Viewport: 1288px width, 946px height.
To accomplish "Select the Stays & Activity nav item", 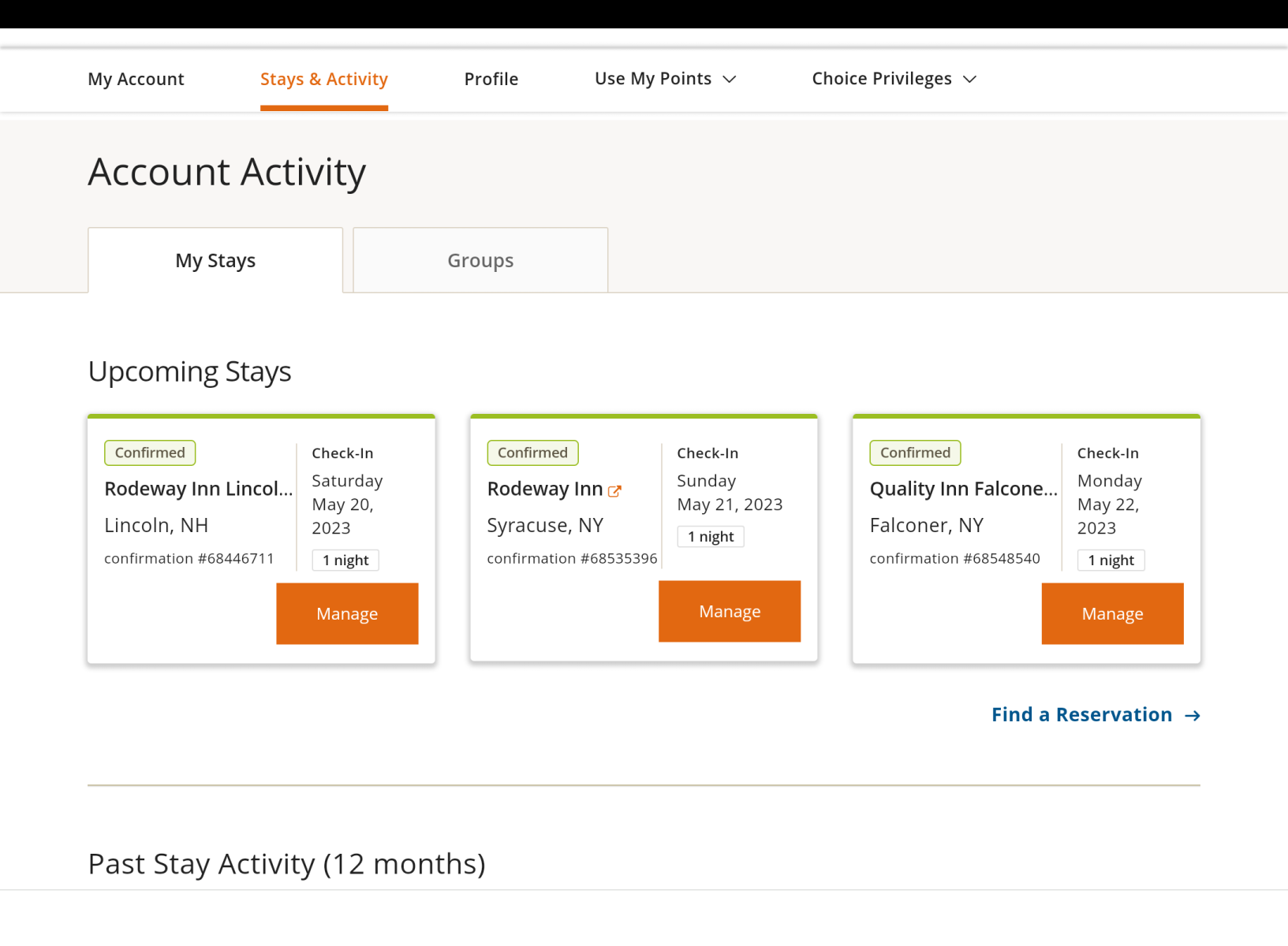I will point(323,80).
